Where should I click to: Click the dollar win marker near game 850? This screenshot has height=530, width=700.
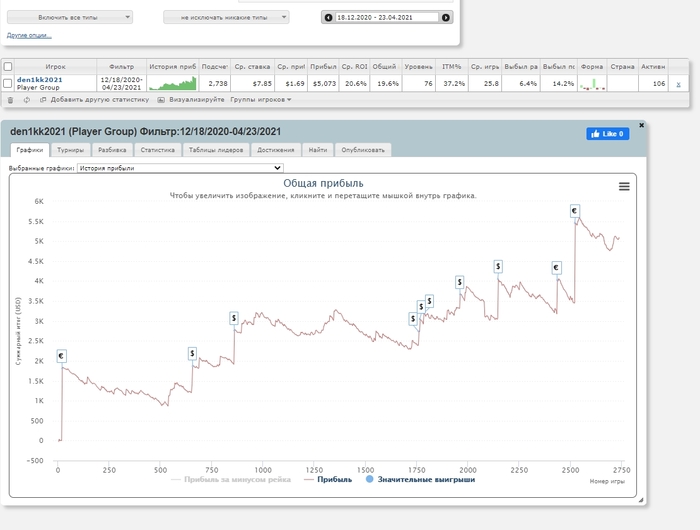pyautogui.click(x=234, y=318)
